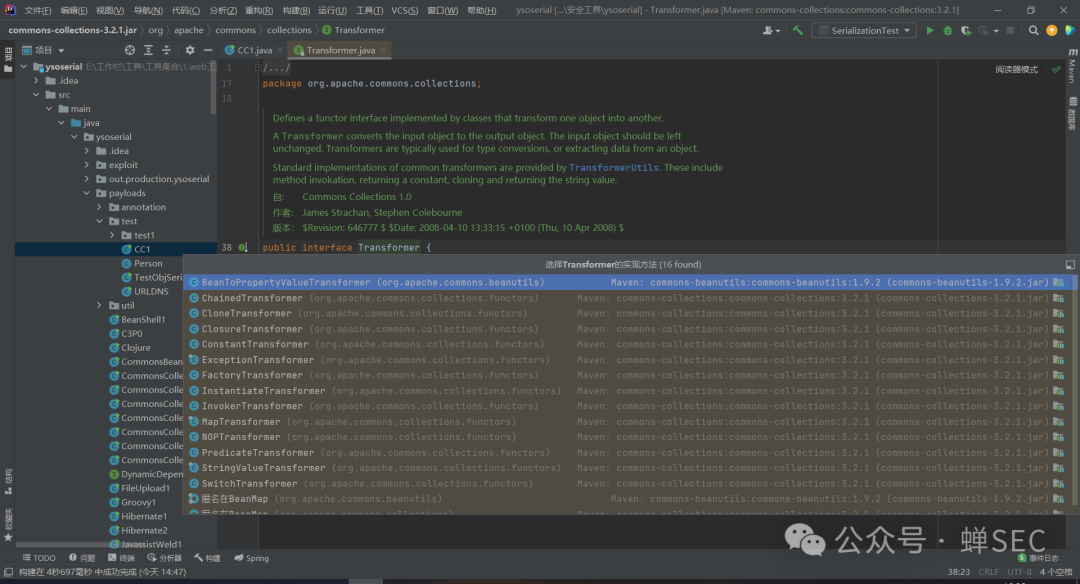Expand the util folder in project tree
This screenshot has height=584, width=1080.
100,306
